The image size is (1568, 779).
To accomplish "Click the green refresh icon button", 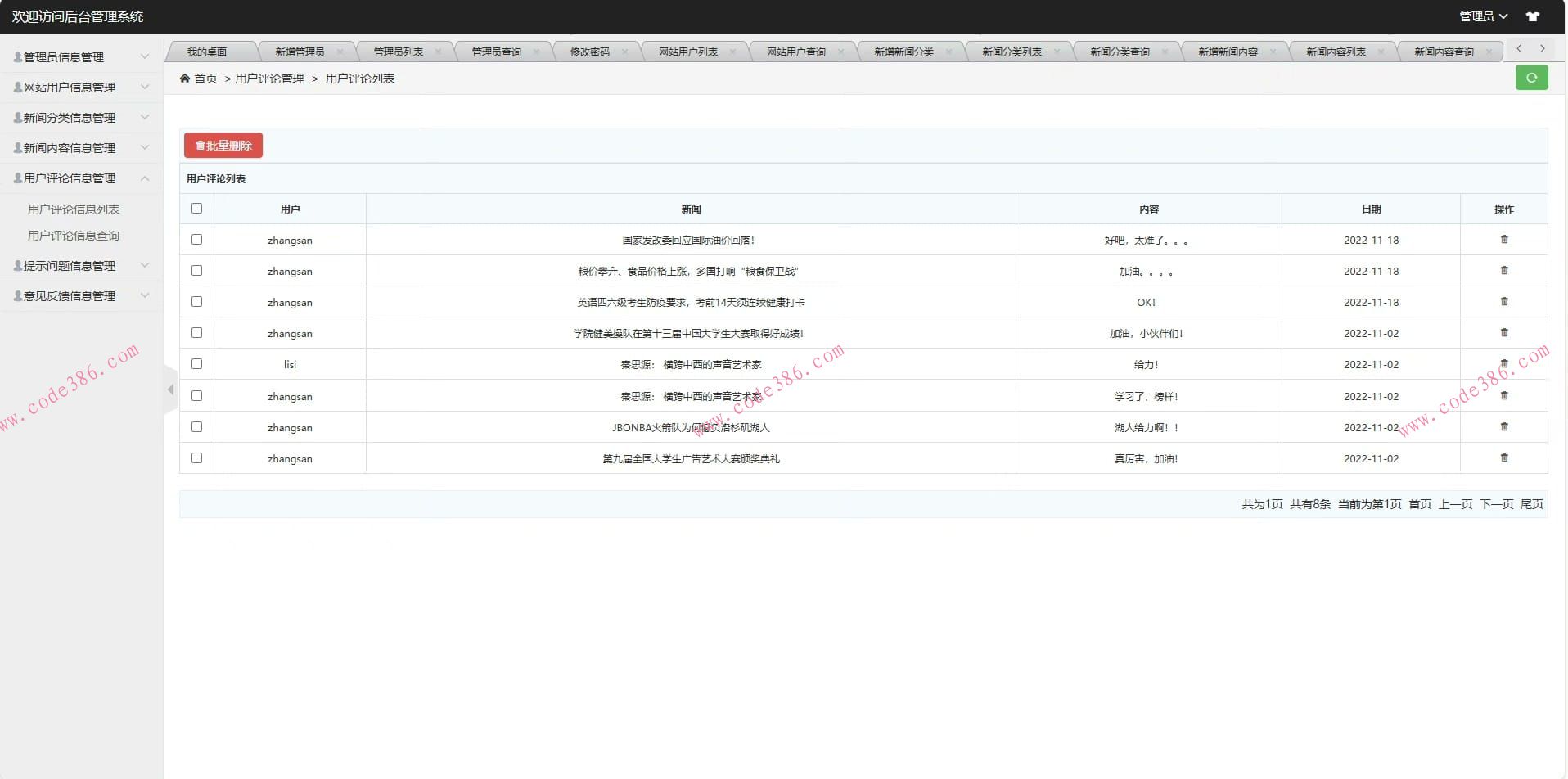I will [x=1531, y=78].
